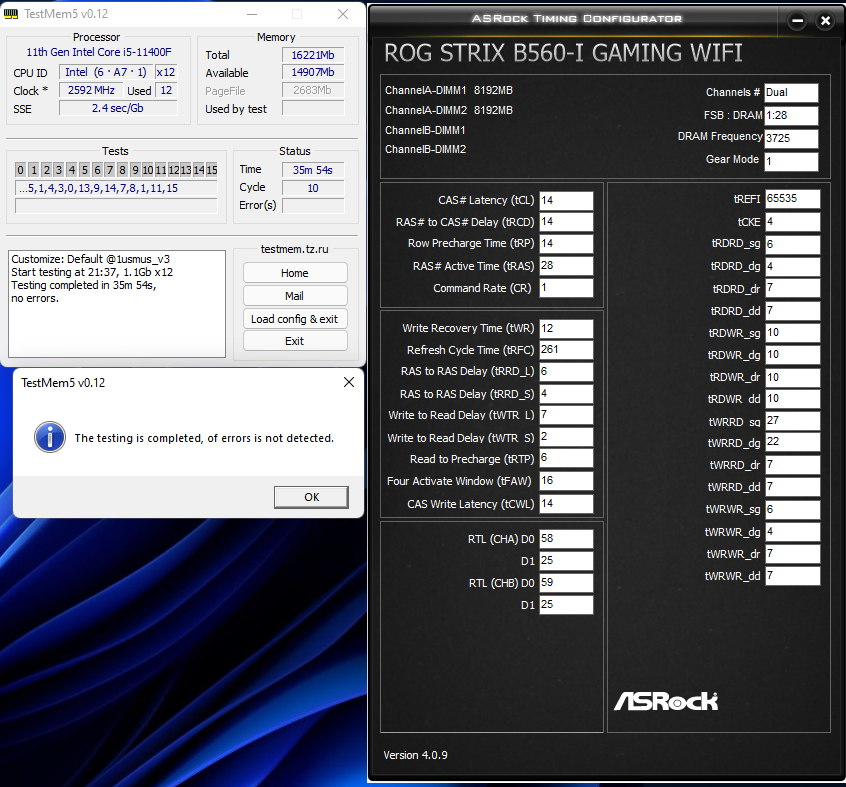This screenshot has height=787, width=846.
Task: Click the blue information icon in the dialog
Action: [x=50, y=437]
